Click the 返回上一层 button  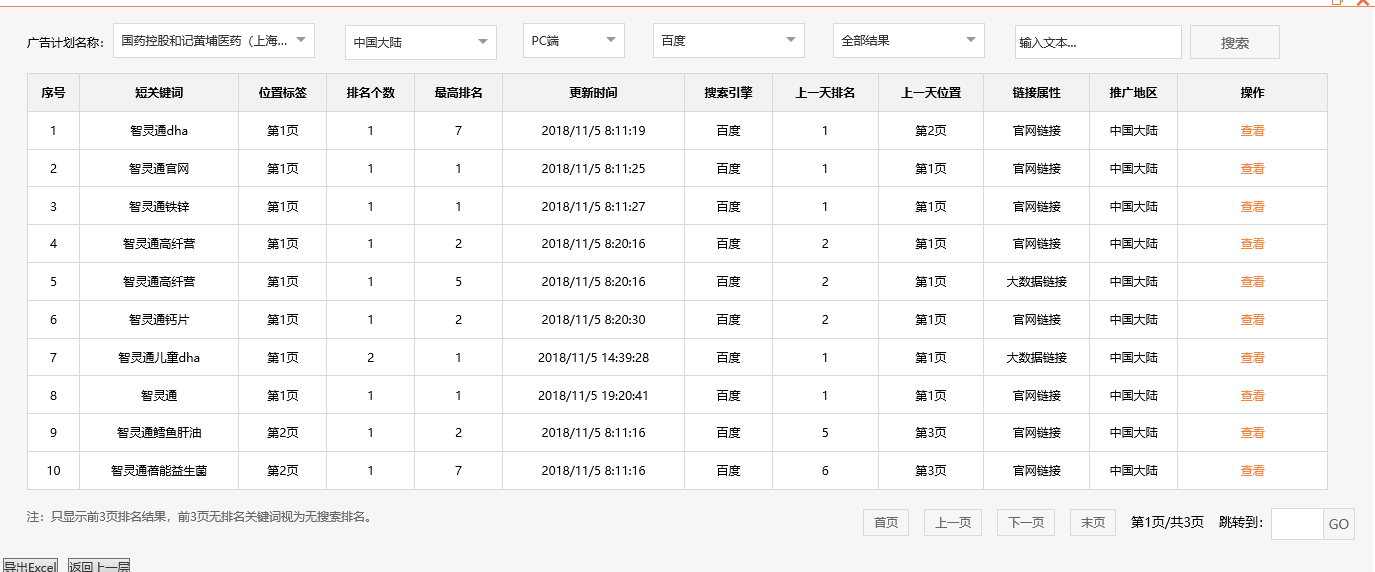tap(99, 566)
